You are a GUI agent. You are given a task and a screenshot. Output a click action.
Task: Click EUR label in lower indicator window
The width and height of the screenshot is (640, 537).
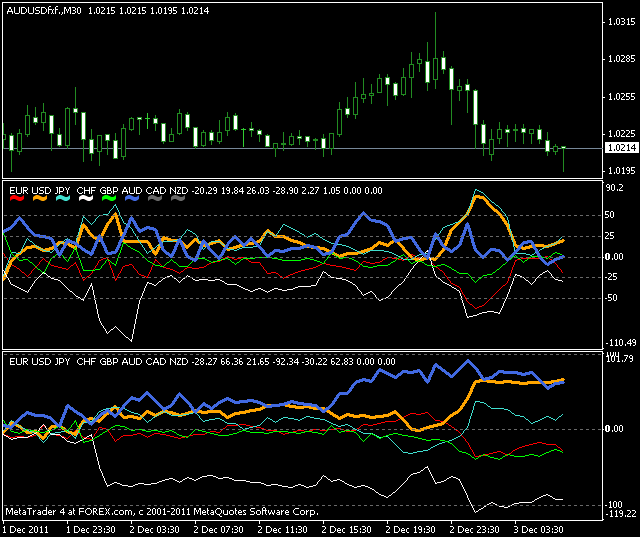(19, 362)
